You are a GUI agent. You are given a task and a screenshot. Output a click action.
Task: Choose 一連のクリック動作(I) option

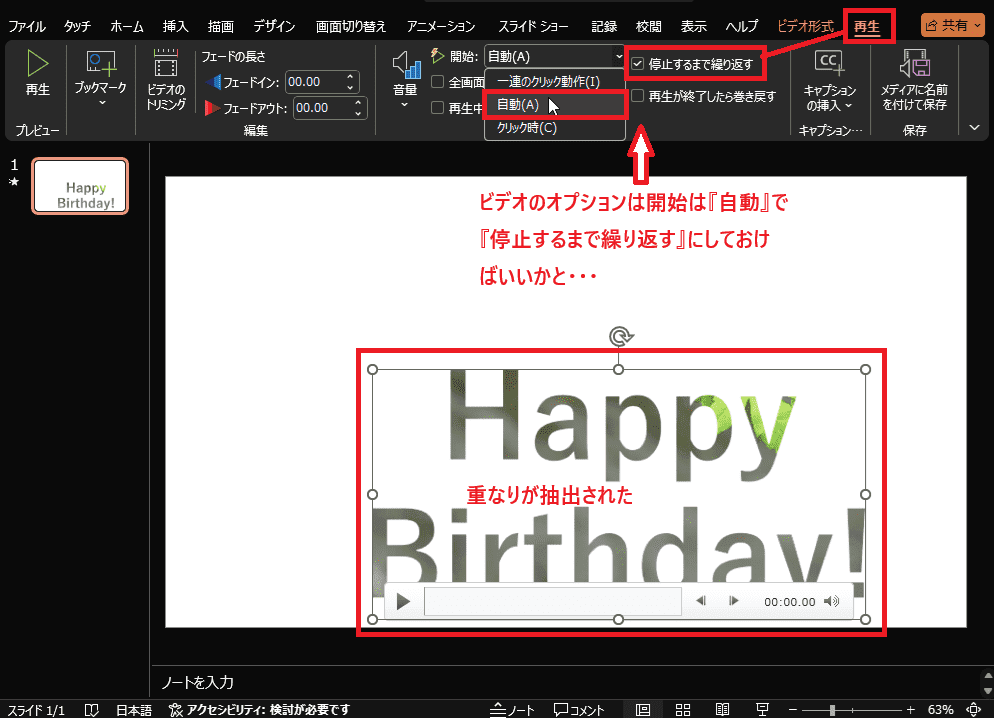tap(548, 81)
